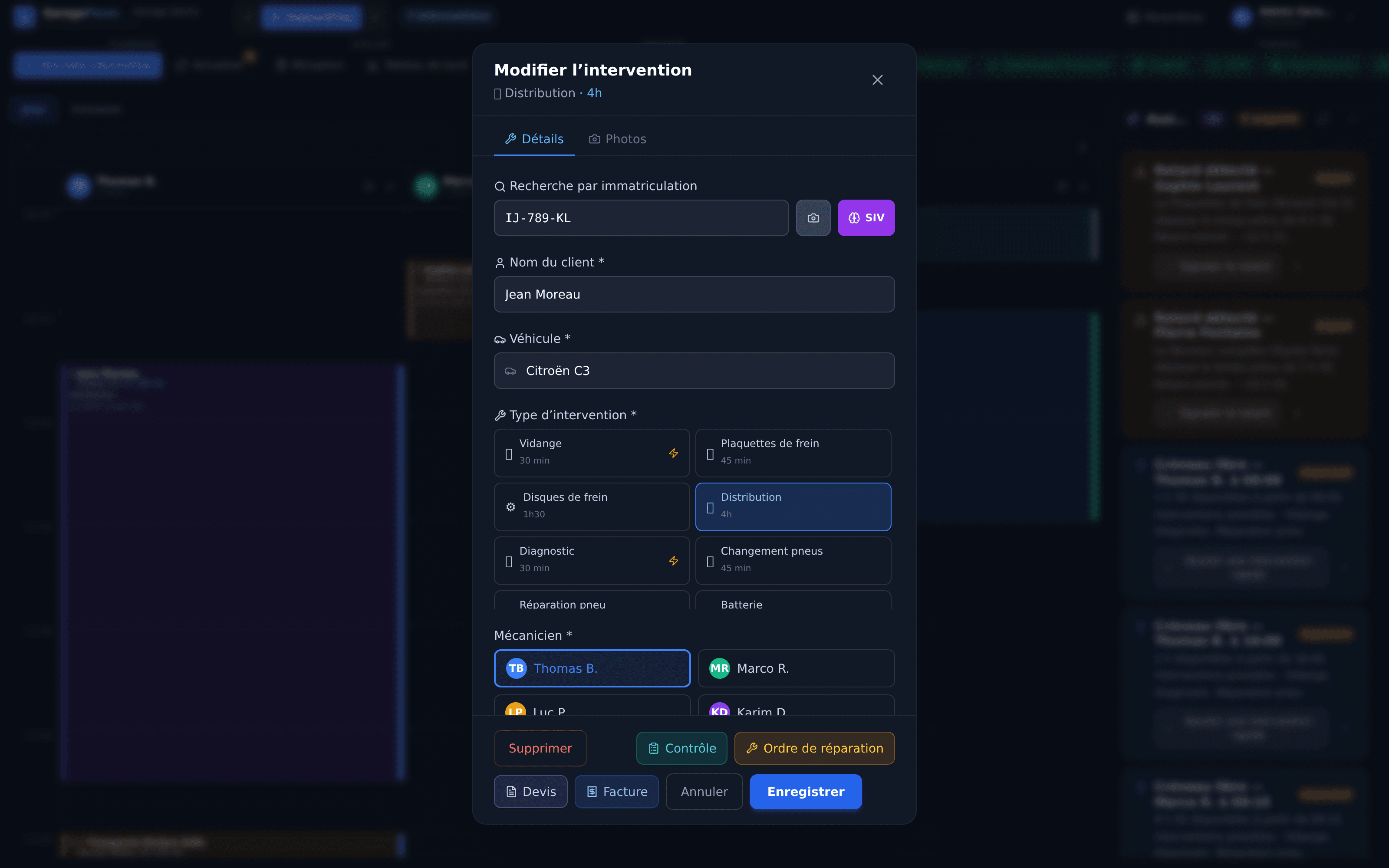Click the Facture button
The image size is (1389, 868).
616,792
